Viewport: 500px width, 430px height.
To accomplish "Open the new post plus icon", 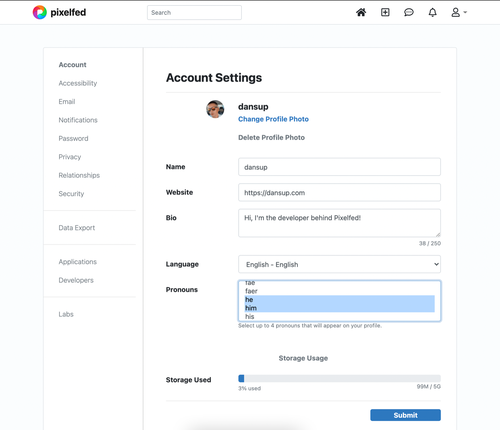I will (x=385, y=12).
